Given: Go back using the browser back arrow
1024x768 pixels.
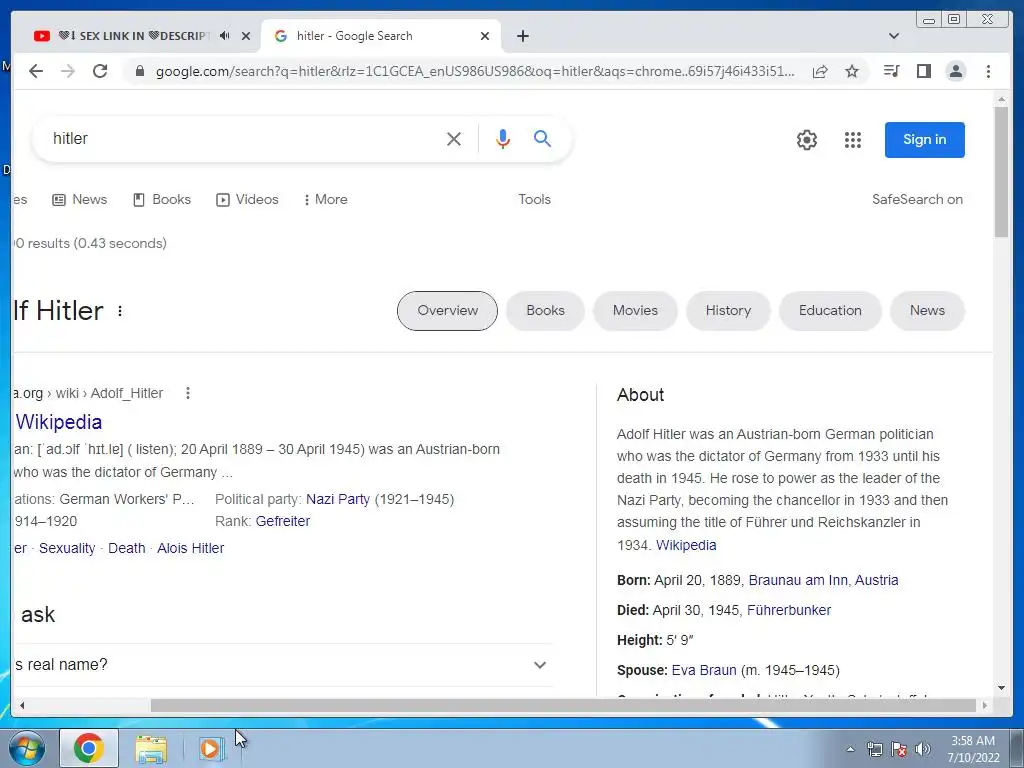Looking at the screenshot, I should [36, 71].
